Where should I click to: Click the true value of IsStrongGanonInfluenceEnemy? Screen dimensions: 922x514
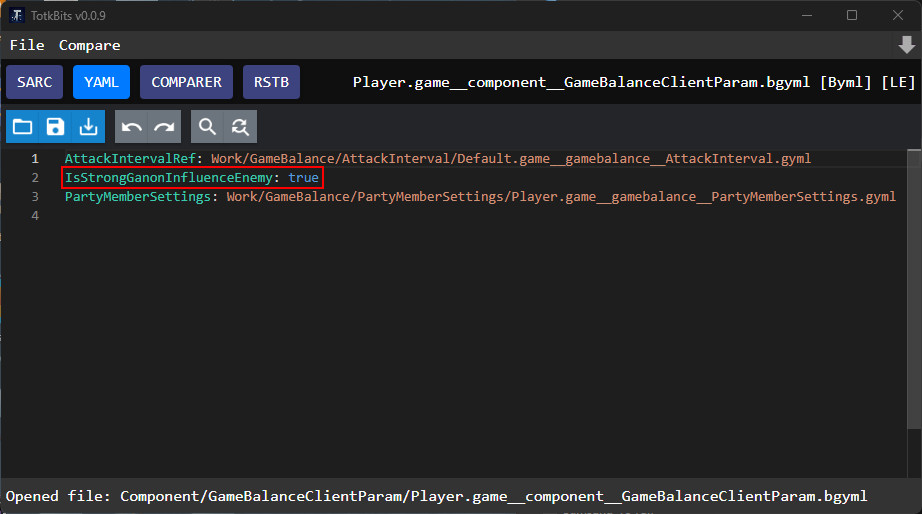pyautogui.click(x=303, y=178)
